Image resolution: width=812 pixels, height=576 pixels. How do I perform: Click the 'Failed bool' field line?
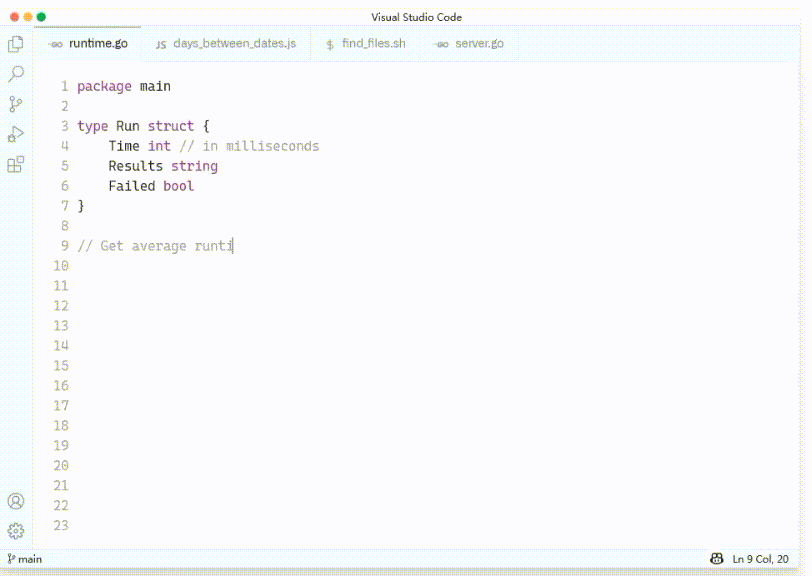click(151, 186)
